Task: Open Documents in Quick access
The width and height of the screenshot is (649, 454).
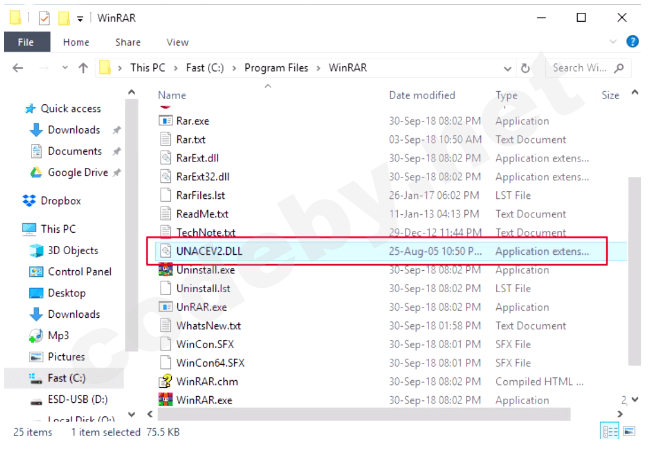Action: (75, 151)
